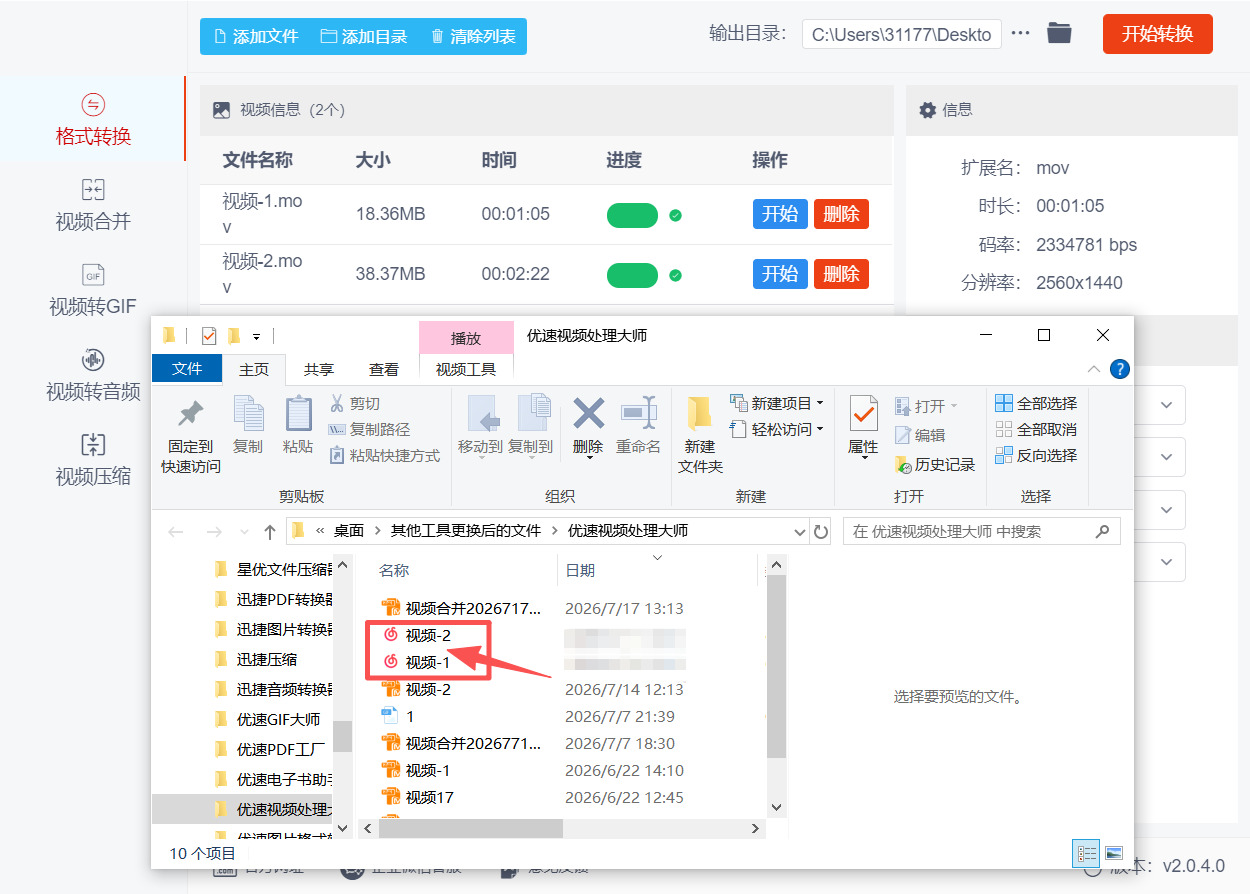Click 清除列表 button
The height and width of the screenshot is (894, 1250).
tap(473, 36)
